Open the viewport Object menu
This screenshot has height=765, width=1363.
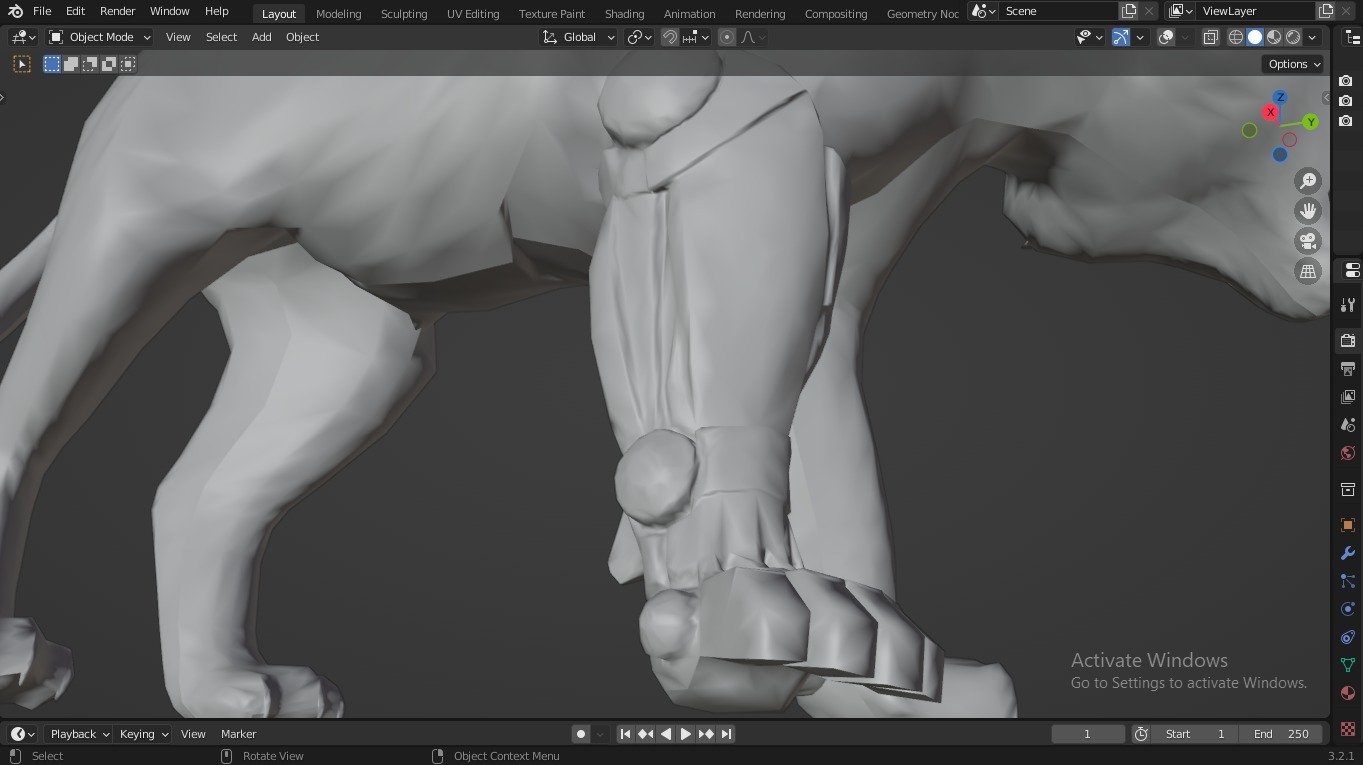click(302, 37)
